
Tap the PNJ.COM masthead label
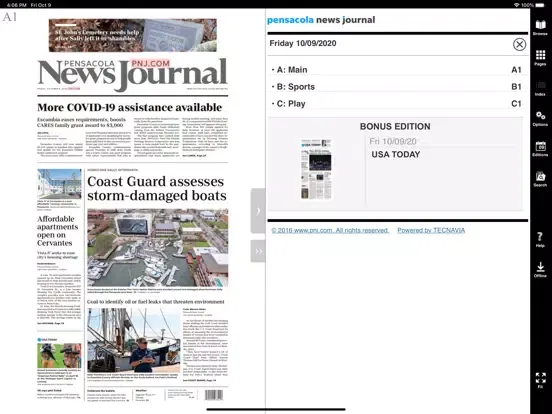pyautogui.click(x=150, y=63)
